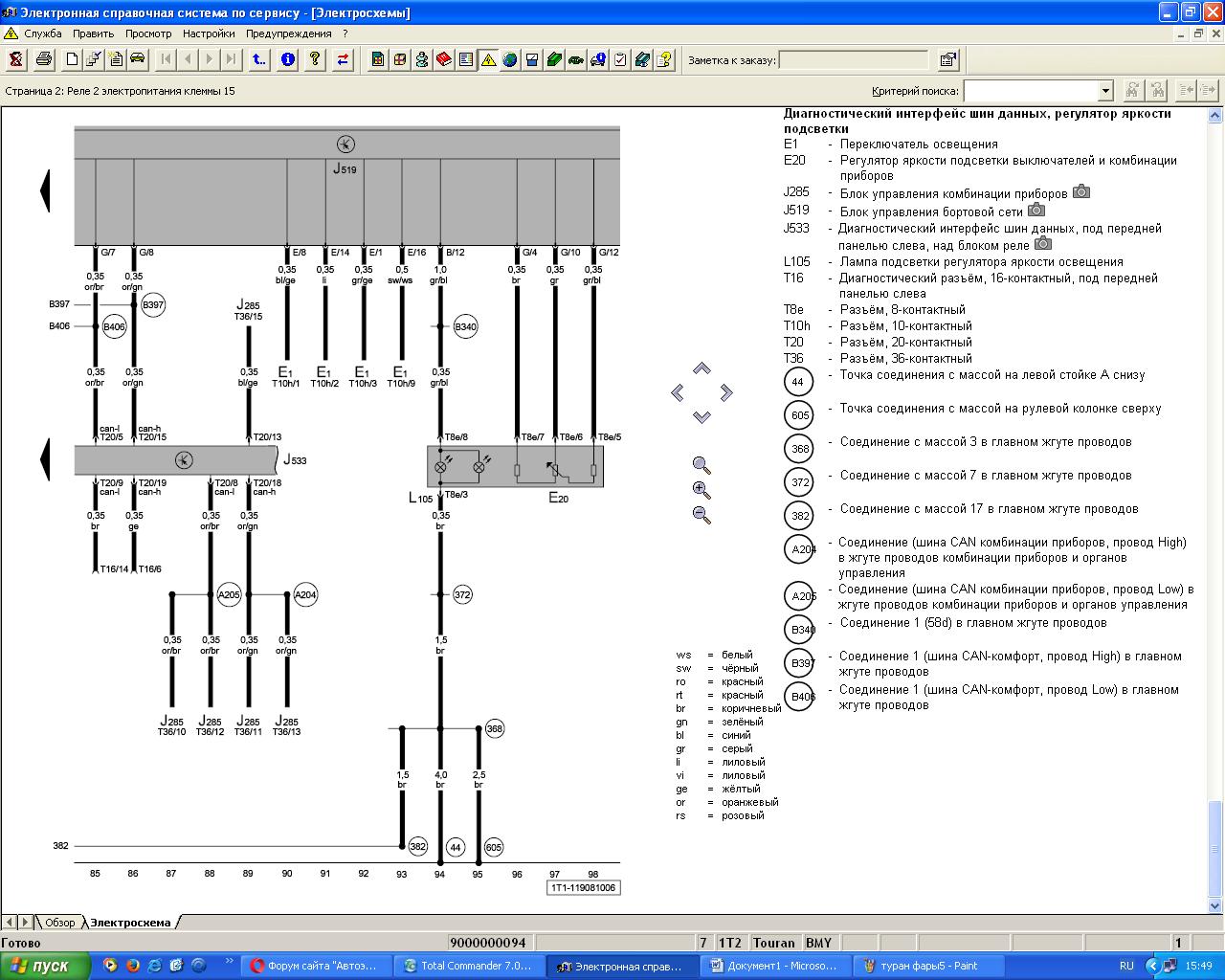Click the camera icon next to J519
The height and width of the screenshot is (980, 1225).
[1036, 210]
